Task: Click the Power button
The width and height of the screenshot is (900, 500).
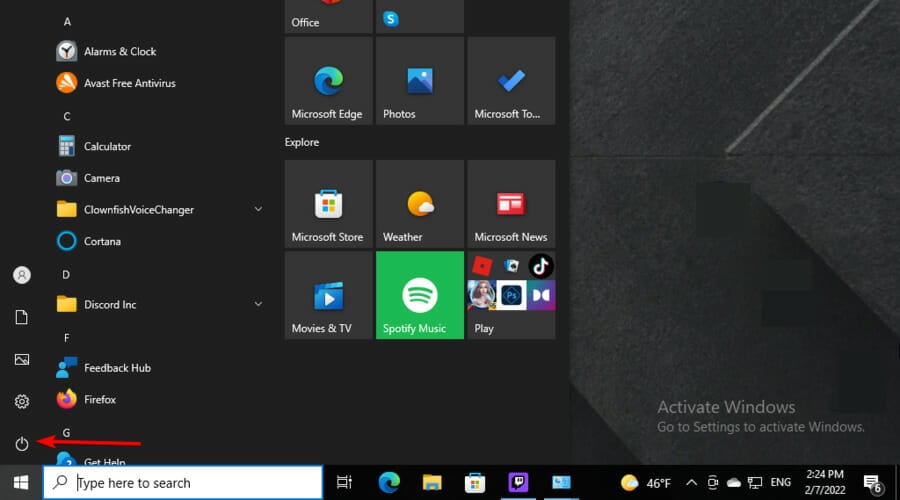Action: 21,443
